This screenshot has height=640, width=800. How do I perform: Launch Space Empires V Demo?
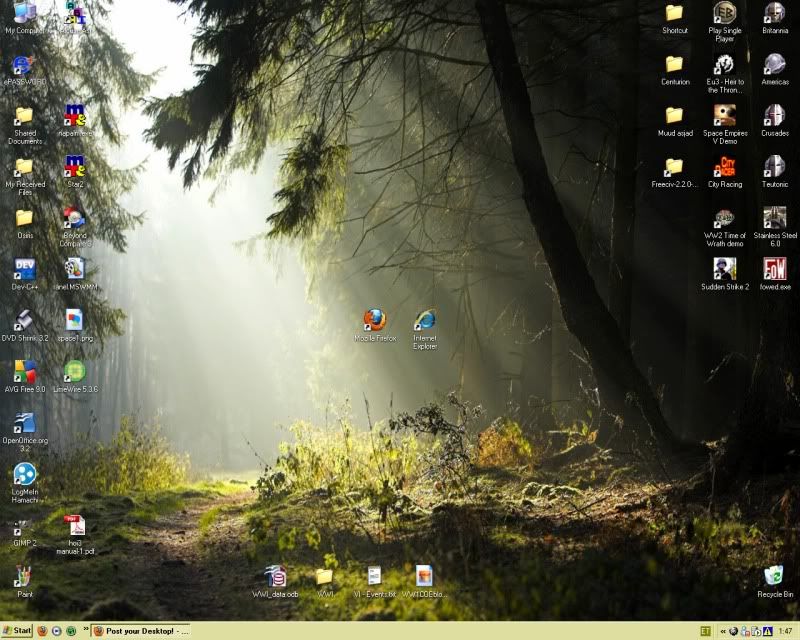point(724,125)
